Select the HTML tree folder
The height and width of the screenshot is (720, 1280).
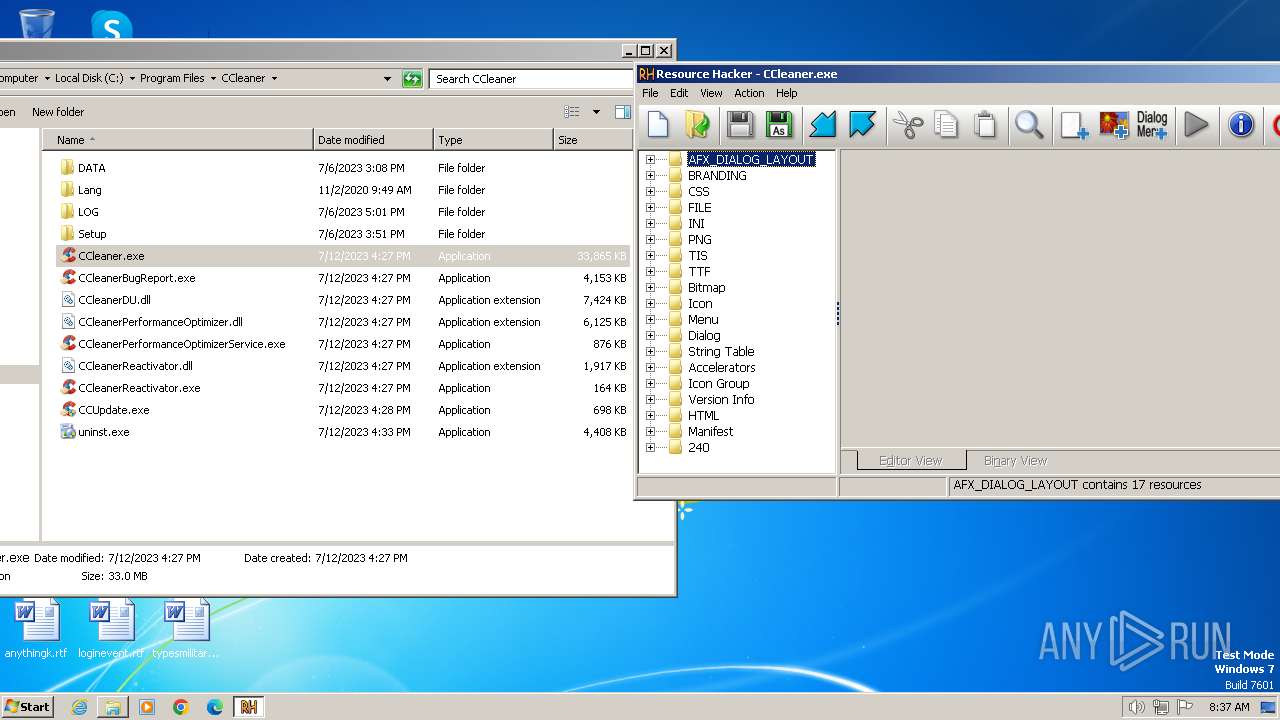[x=703, y=415]
